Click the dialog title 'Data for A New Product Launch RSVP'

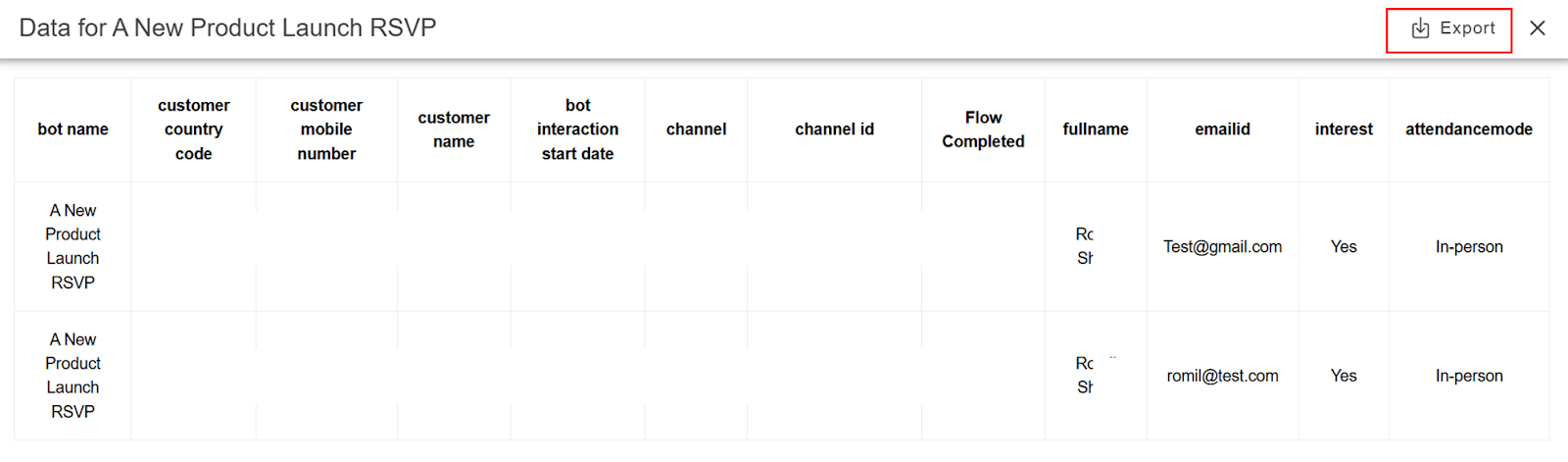[x=227, y=28]
